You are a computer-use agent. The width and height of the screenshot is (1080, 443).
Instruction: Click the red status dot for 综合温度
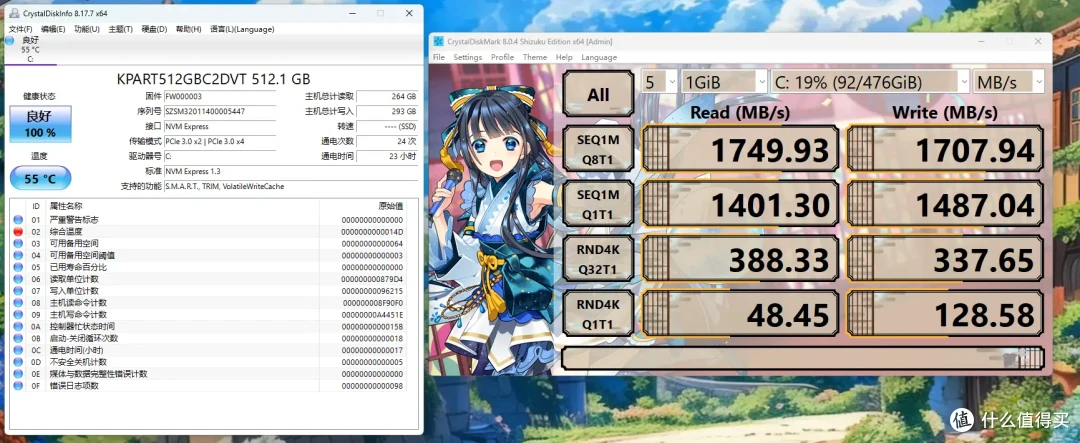(x=18, y=231)
